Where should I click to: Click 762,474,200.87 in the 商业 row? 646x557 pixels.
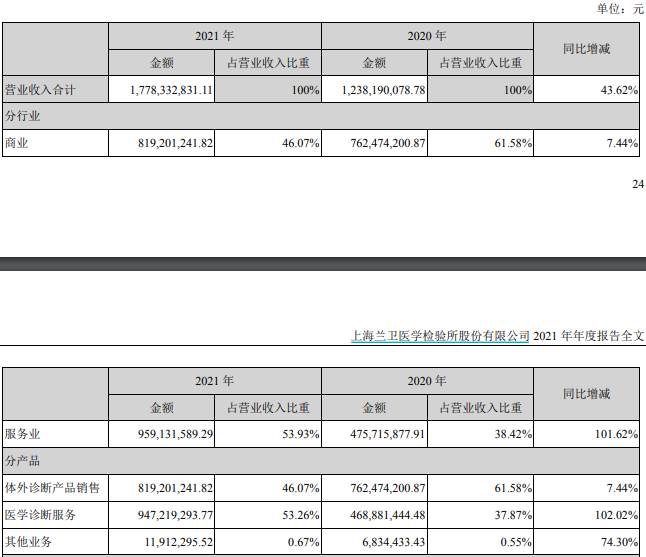point(388,143)
